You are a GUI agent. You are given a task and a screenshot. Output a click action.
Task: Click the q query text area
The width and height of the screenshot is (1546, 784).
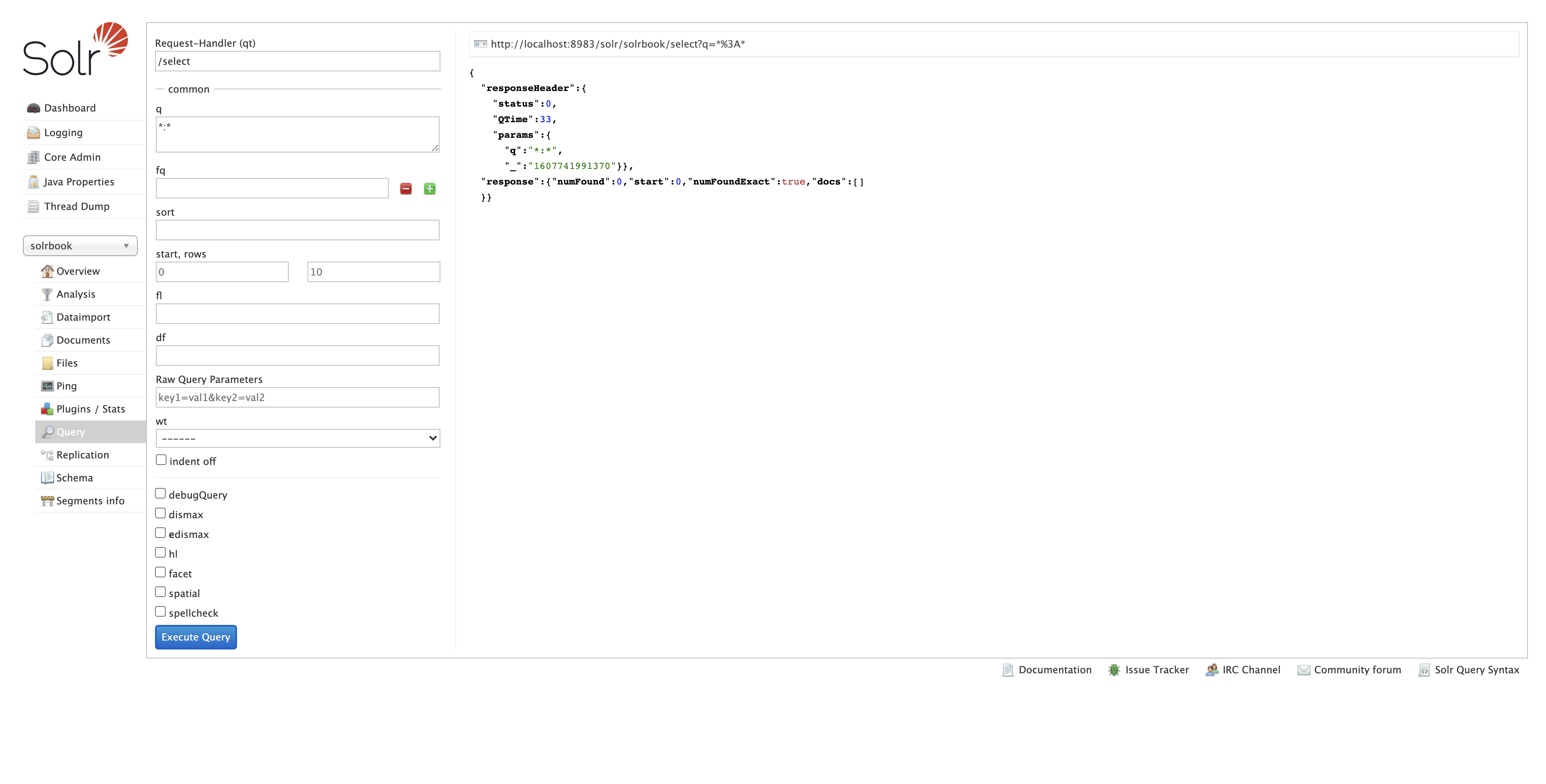298,134
